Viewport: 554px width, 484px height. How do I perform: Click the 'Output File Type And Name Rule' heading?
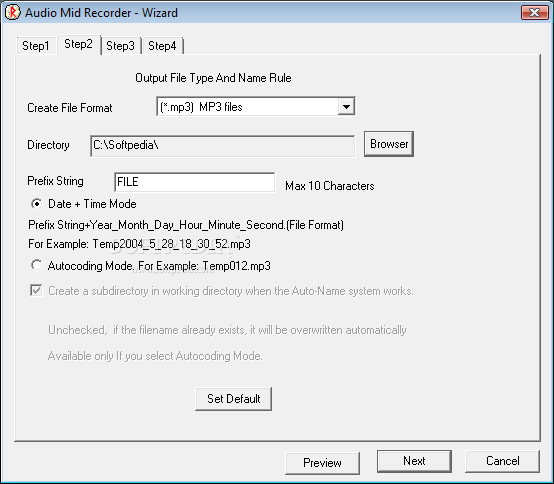coord(213,78)
